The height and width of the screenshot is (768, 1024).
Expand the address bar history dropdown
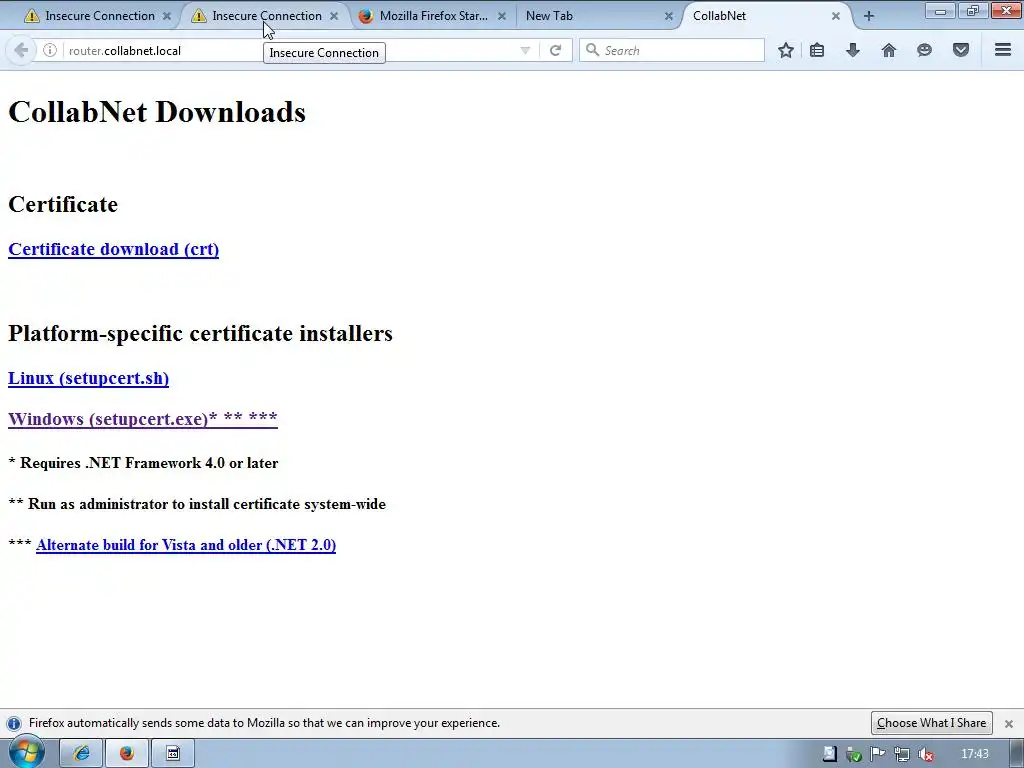click(525, 50)
